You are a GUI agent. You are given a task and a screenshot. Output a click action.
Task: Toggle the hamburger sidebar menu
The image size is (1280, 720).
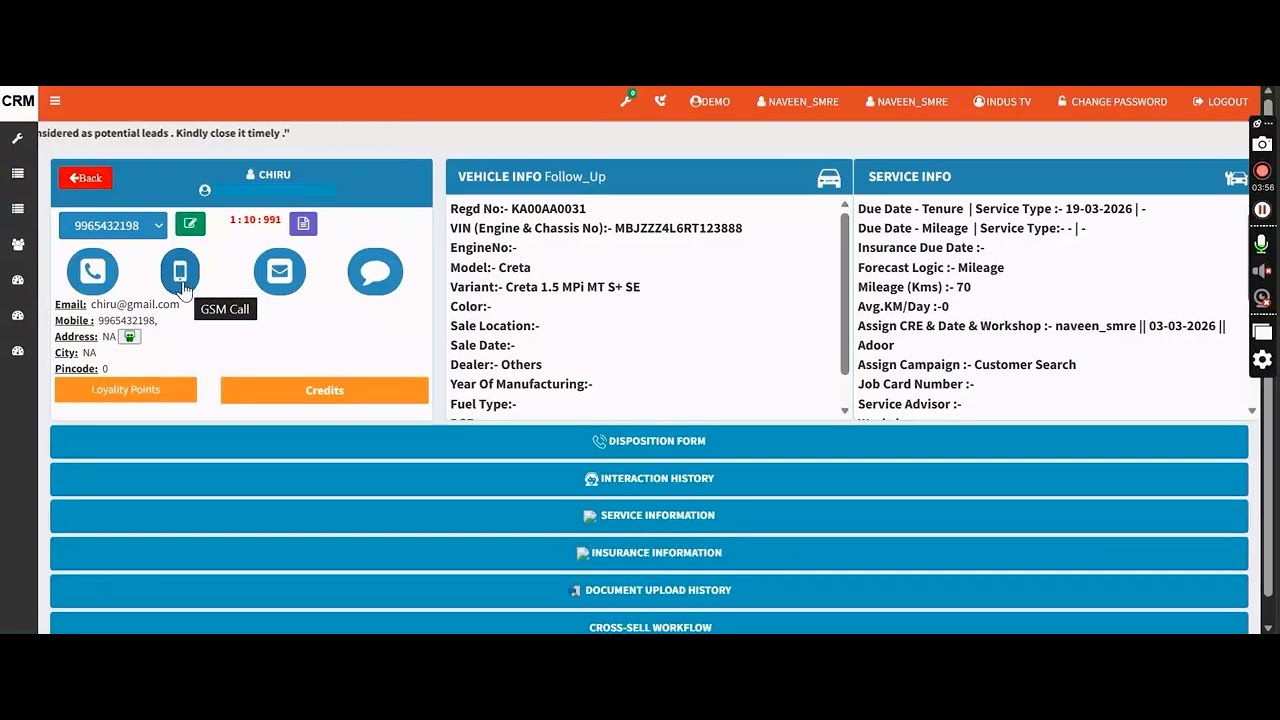click(x=55, y=101)
